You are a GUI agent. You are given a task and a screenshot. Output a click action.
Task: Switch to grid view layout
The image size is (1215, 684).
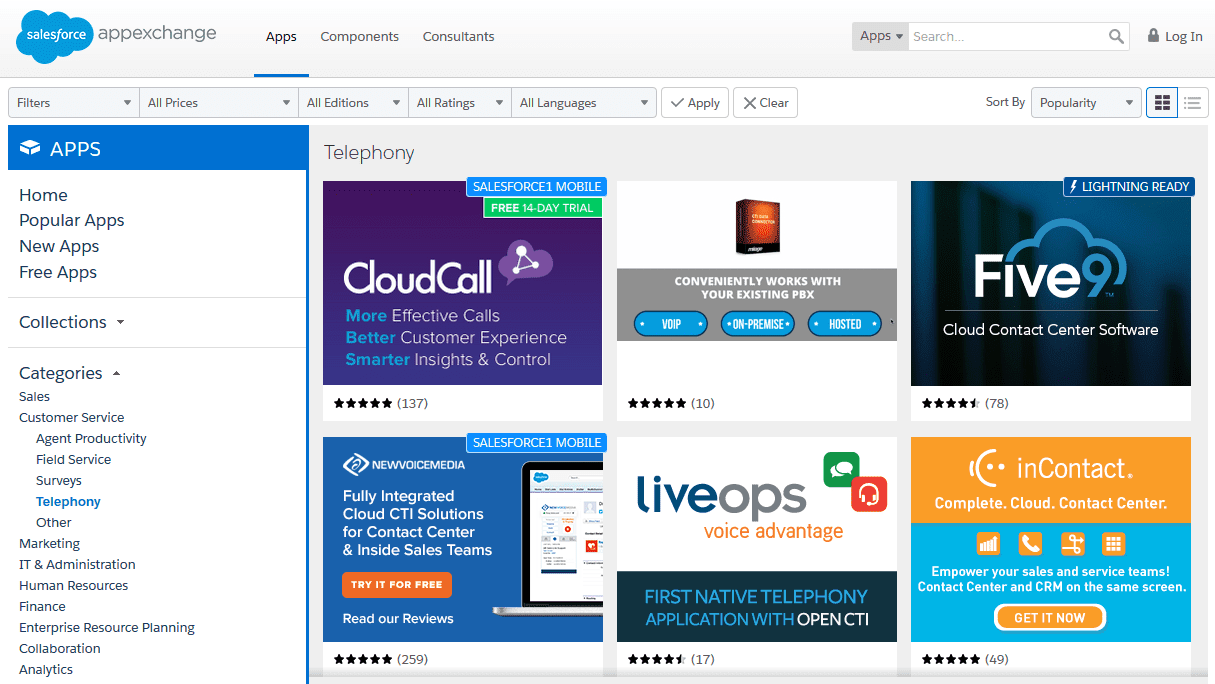pyautogui.click(x=1162, y=102)
